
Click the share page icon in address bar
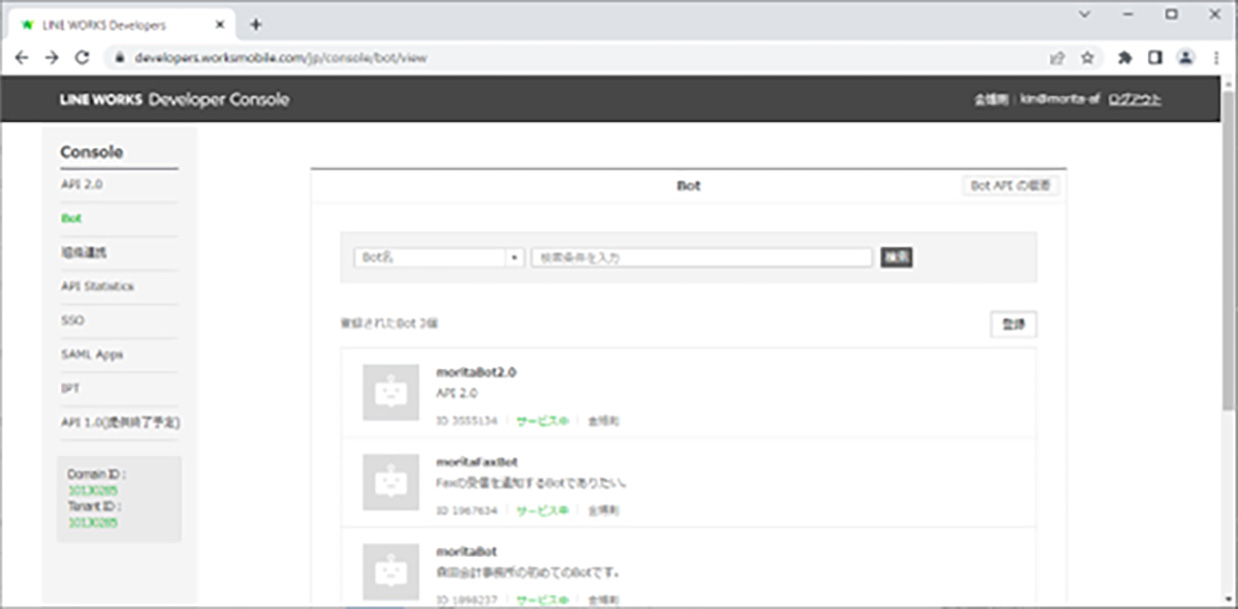(x=1057, y=58)
